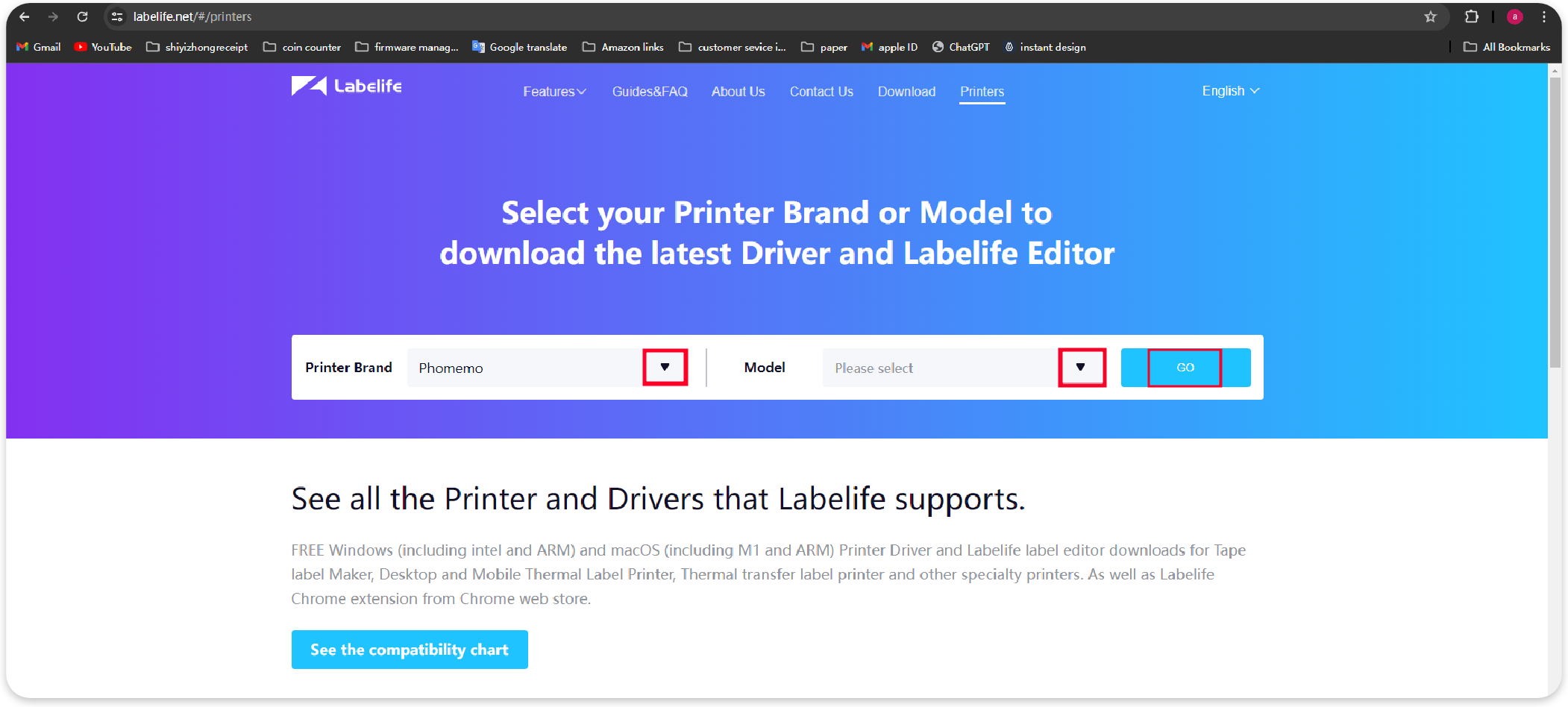This screenshot has width=1568, height=707.
Task: Open the instant design bookmark
Action: (x=1045, y=47)
